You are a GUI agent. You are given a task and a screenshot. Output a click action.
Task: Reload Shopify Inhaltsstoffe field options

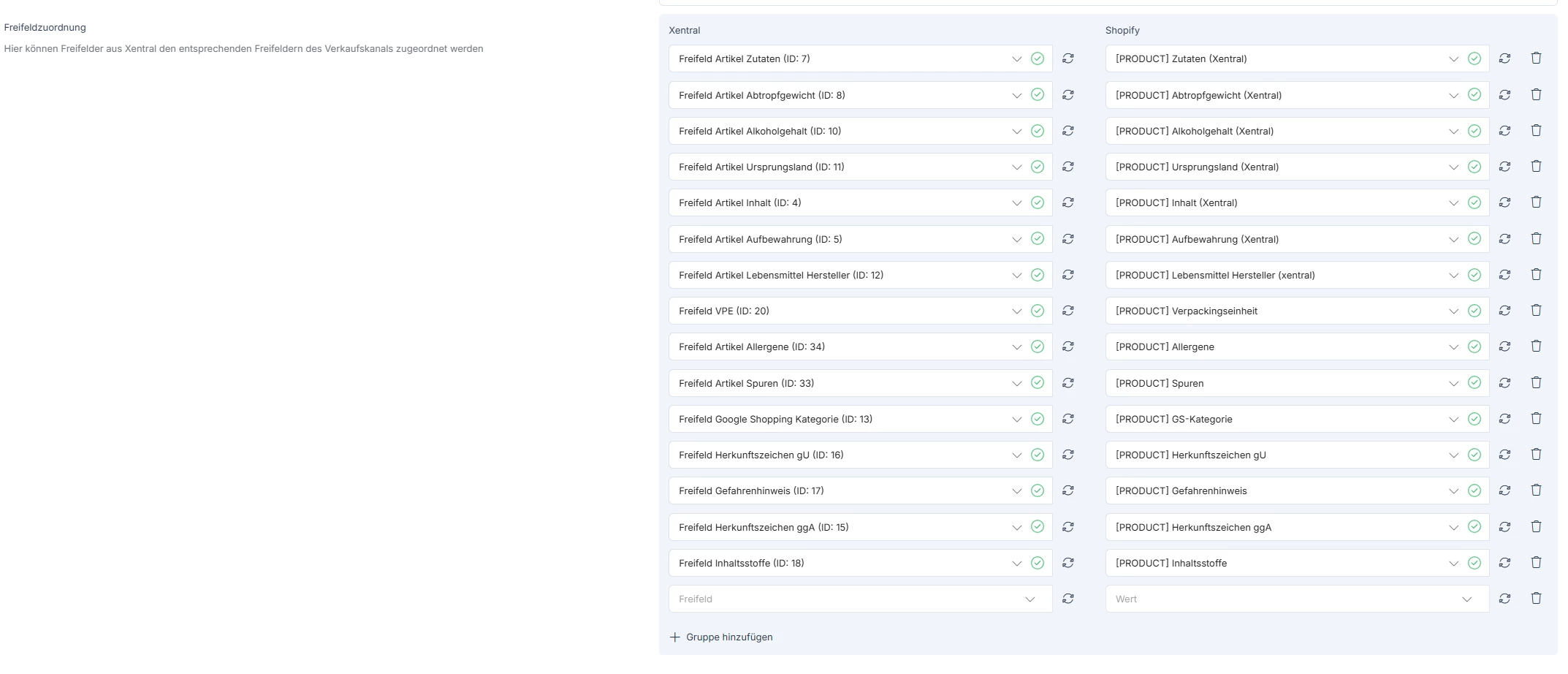[x=1504, y=563]
